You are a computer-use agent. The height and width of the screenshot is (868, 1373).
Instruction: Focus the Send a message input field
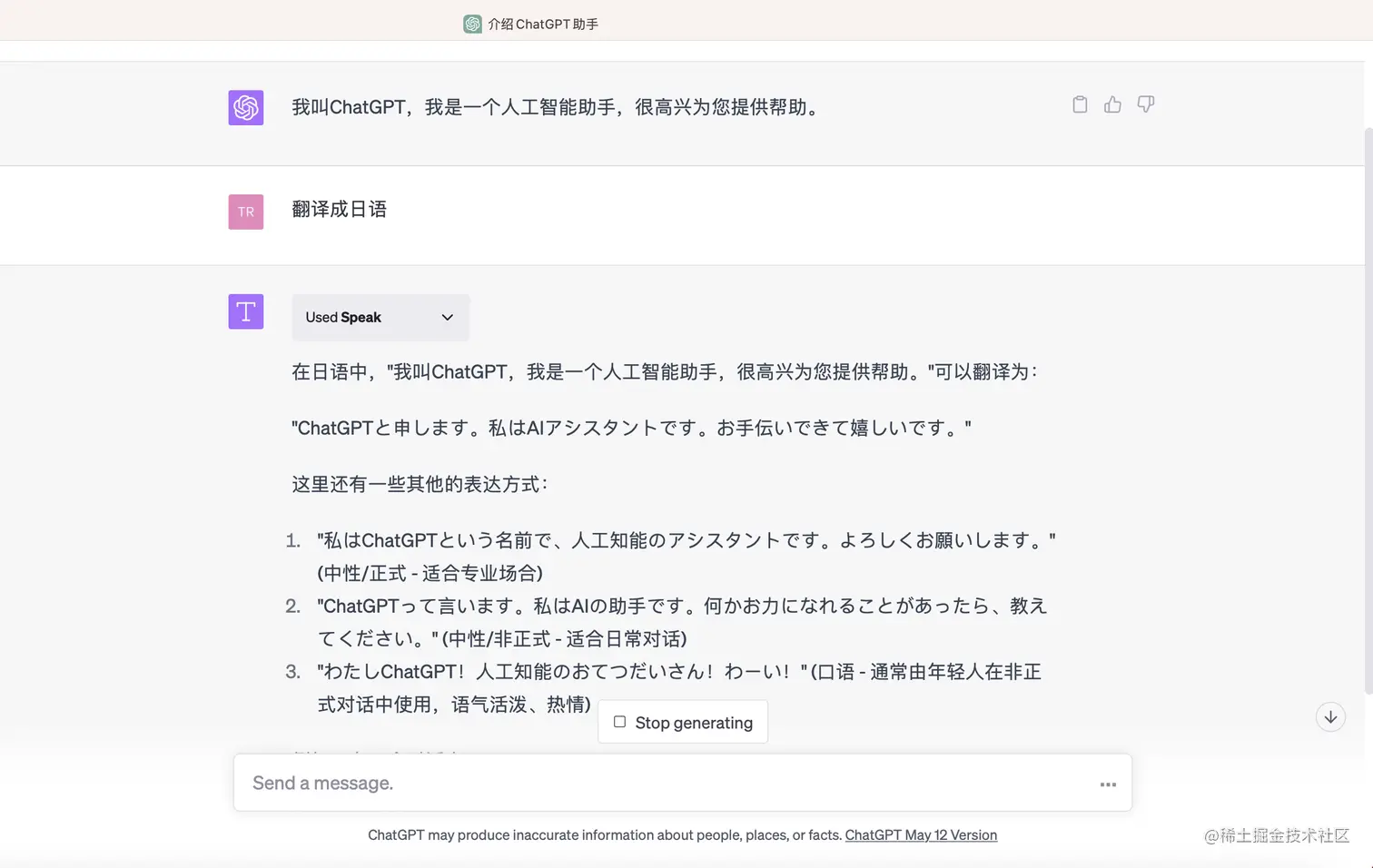click(683, 783)
